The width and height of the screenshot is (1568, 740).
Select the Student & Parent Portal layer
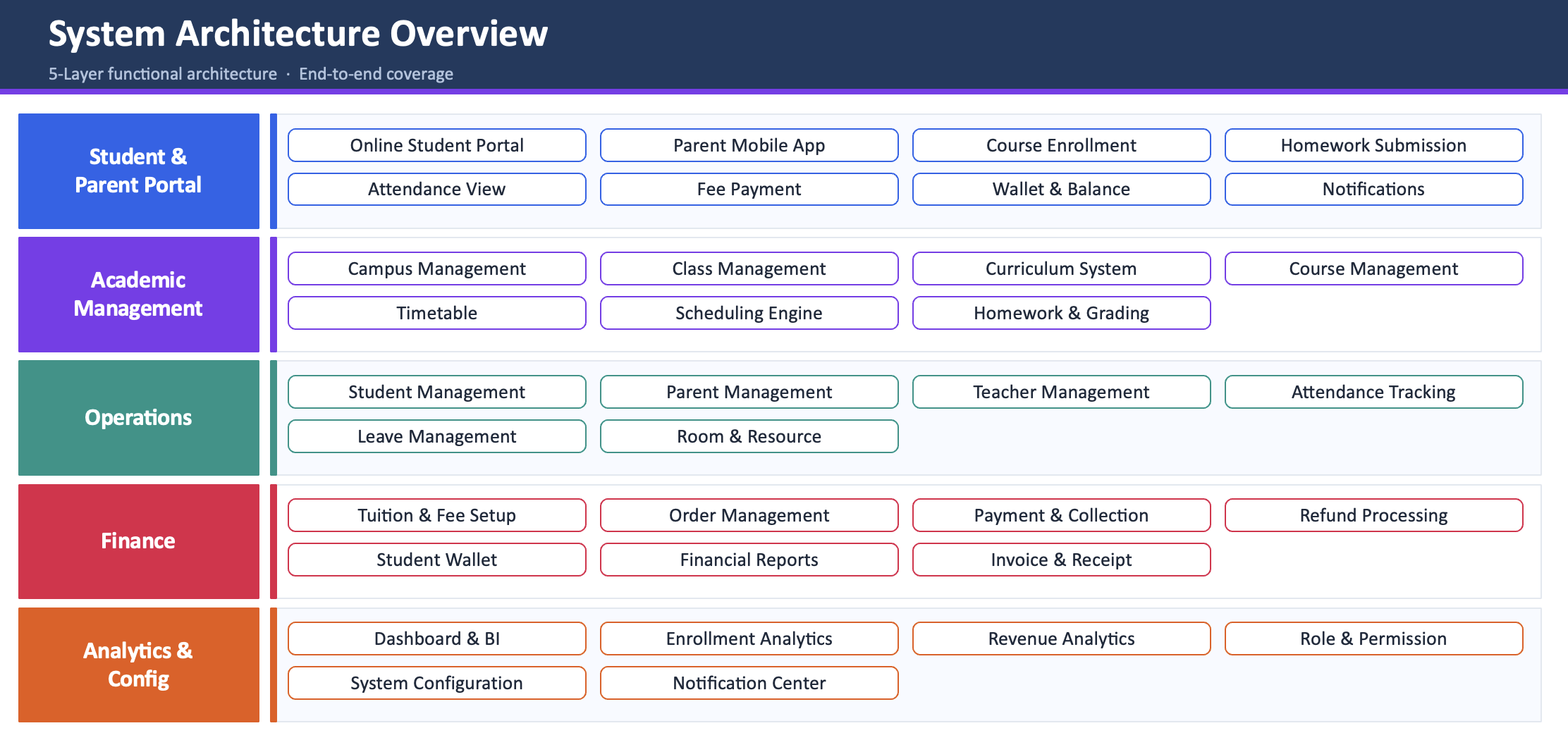click(x=138, y=171)
